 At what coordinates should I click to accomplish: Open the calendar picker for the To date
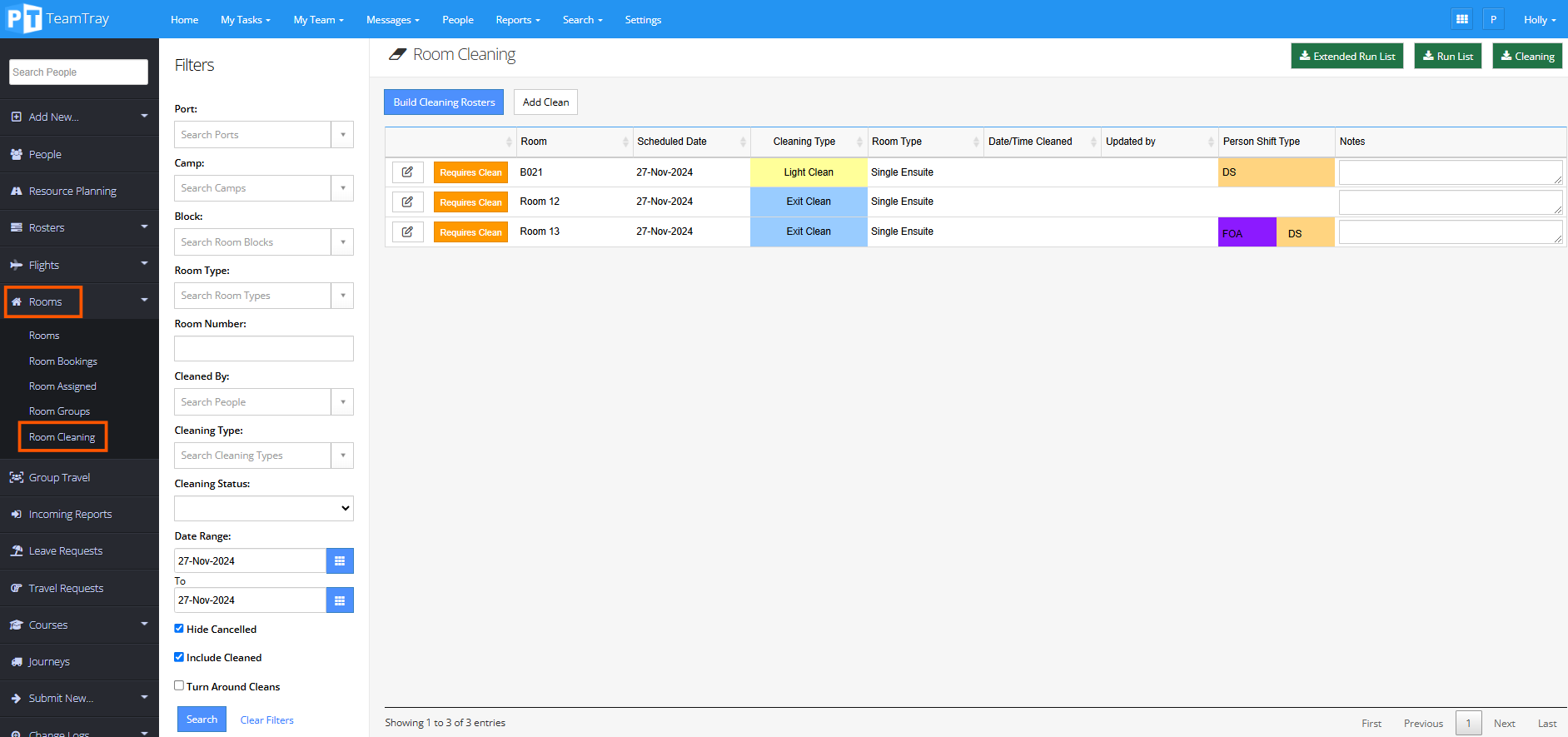(x=340, y=600)
